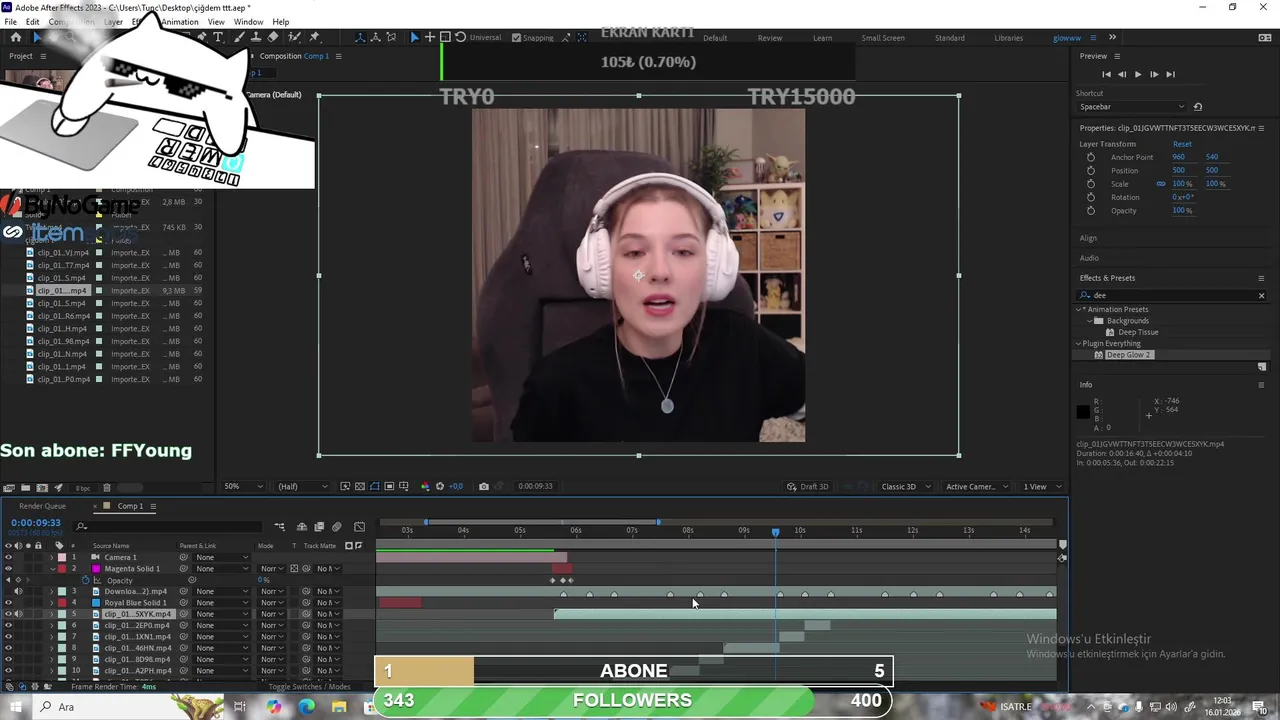Screen dimensions: 1280x720
Task: Toggle transparency grid in viewer
Action: tap(360, 486)
